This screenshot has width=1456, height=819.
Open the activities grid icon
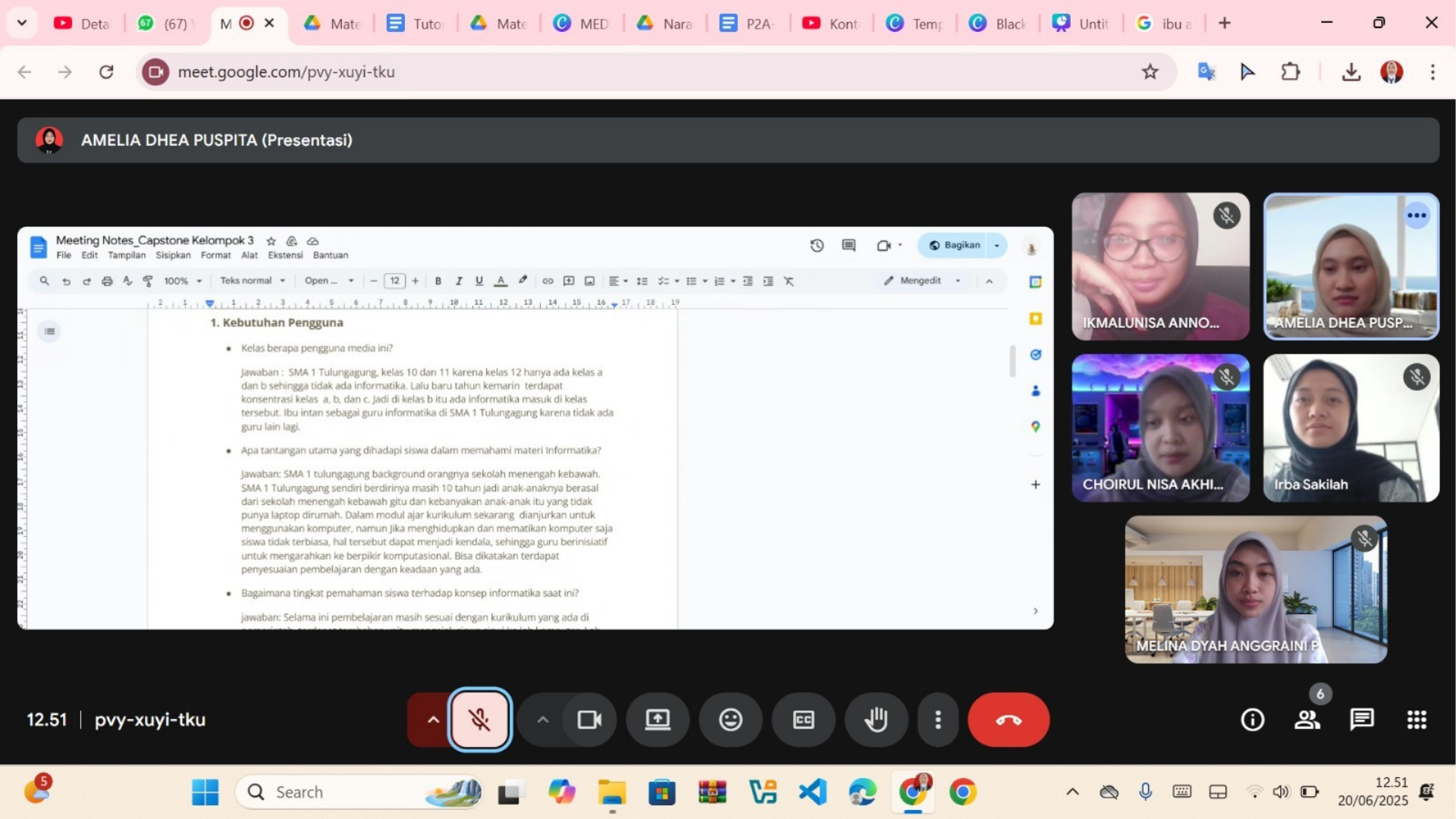[1417, 719]
